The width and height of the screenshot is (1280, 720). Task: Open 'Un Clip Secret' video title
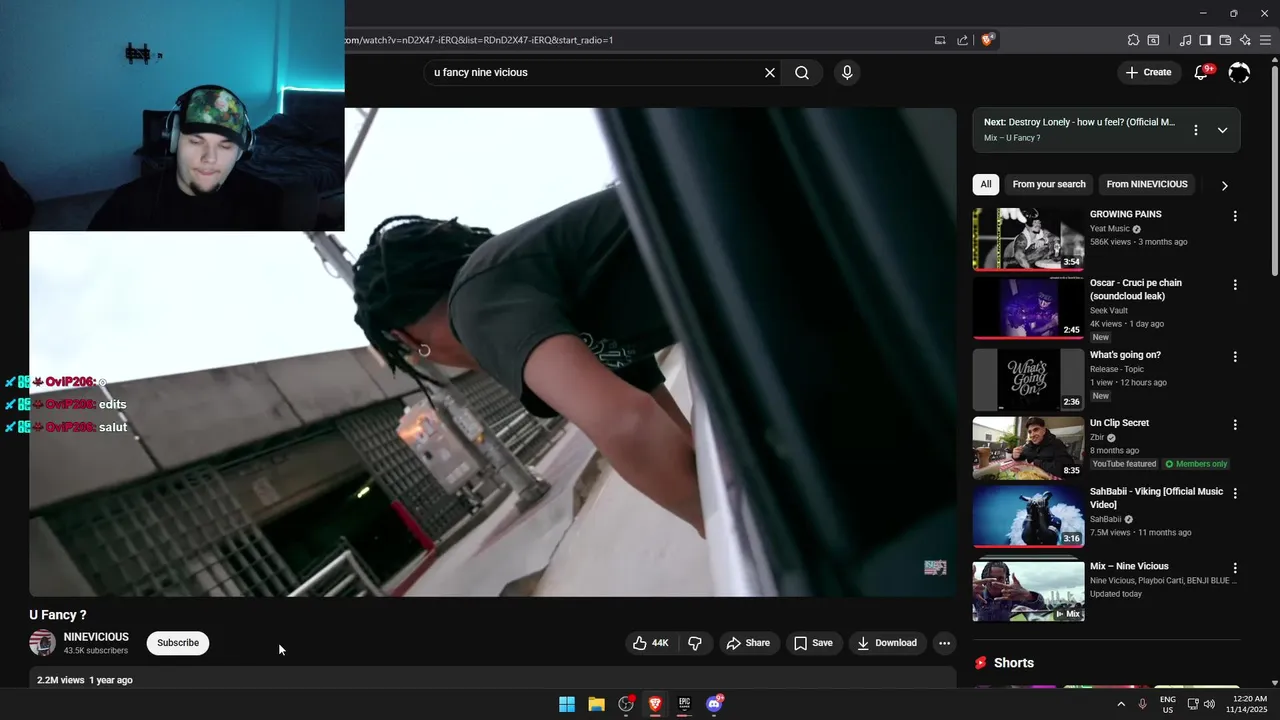point(1119,423)
